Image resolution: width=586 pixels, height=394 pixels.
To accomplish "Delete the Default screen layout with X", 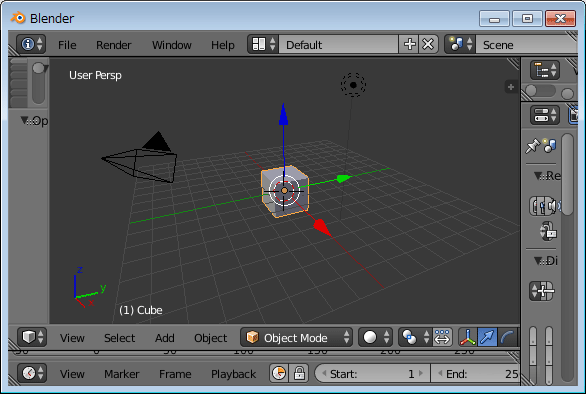I will pos(428,44).
